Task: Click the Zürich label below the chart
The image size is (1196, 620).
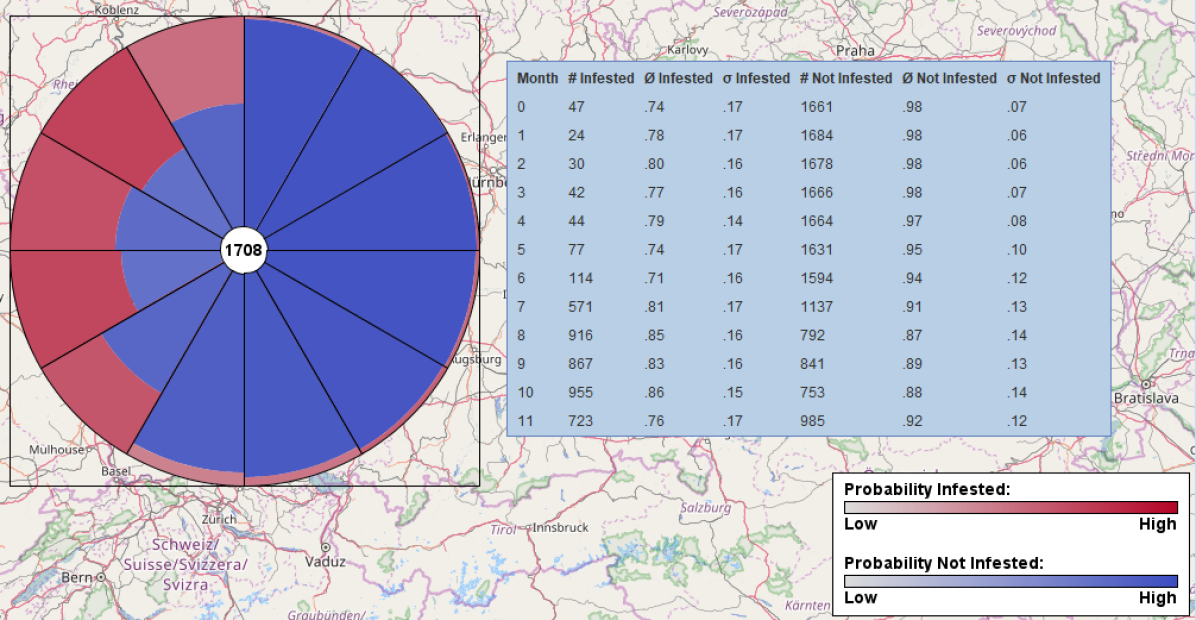Action: (x=218, y=519)
